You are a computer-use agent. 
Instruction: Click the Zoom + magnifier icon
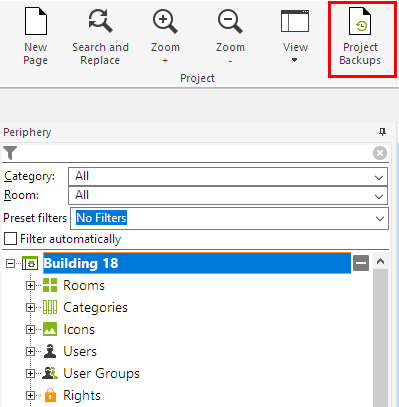pyautogui.click(x=165, y=22)
